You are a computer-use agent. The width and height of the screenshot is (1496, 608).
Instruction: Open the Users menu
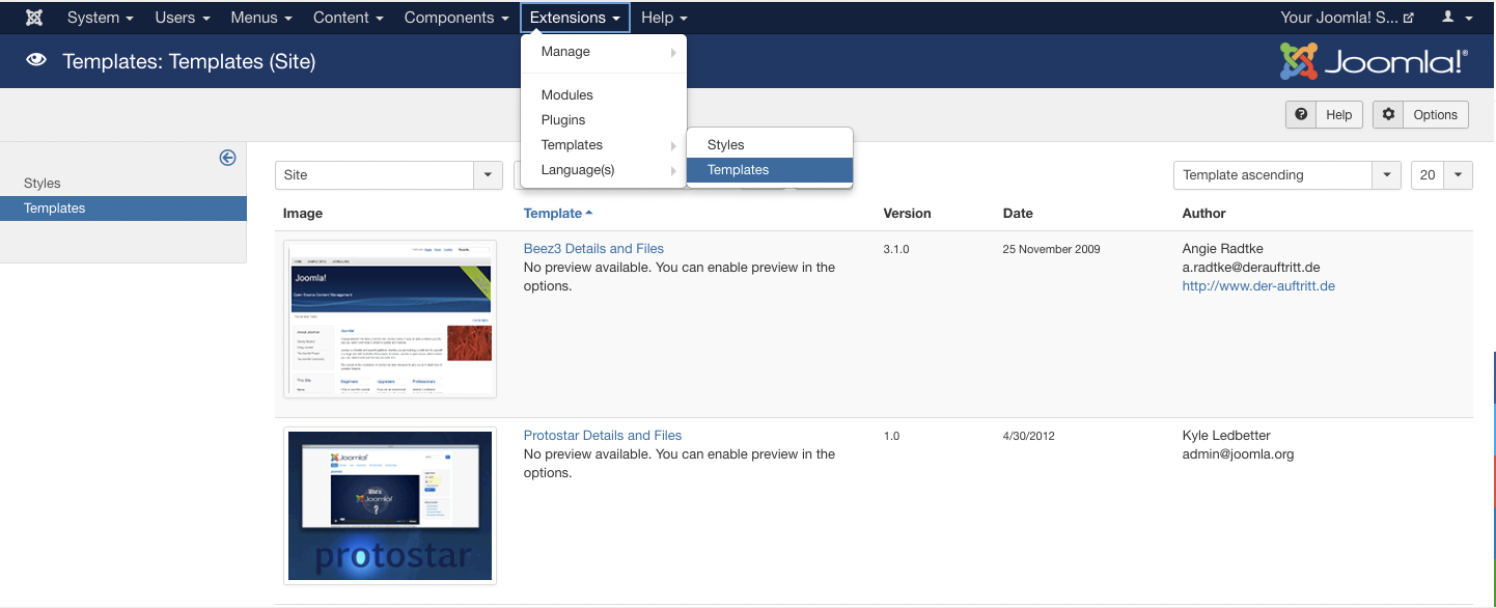click(x=183, y=17)
